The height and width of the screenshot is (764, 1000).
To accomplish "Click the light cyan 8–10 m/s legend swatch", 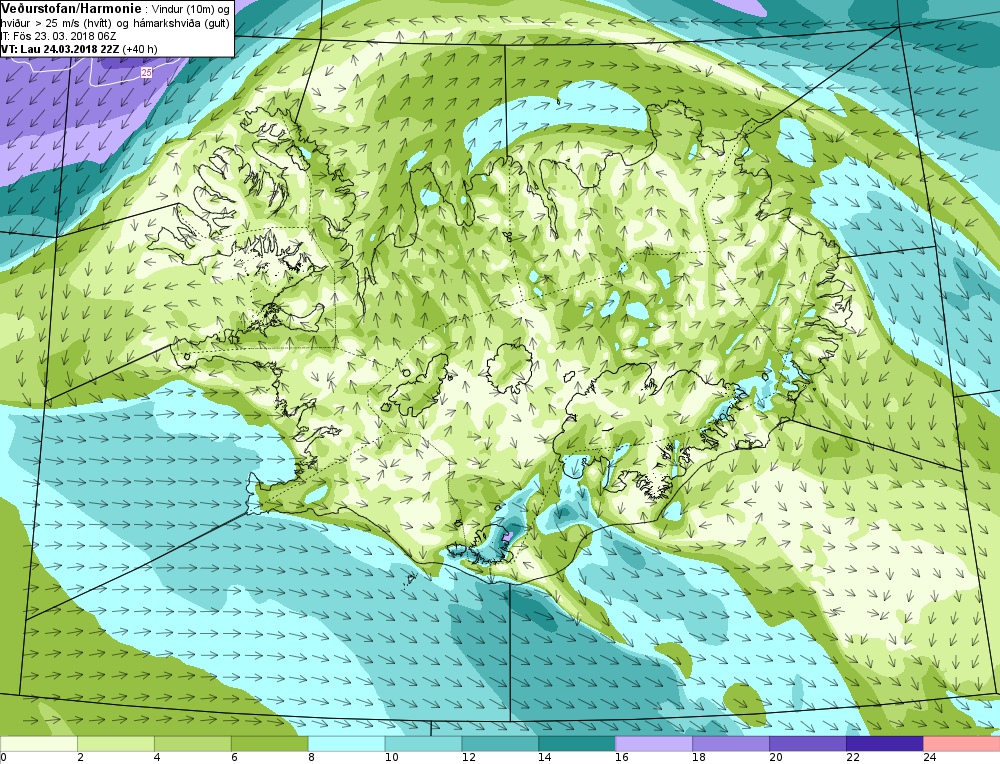I will click(346, 744).
